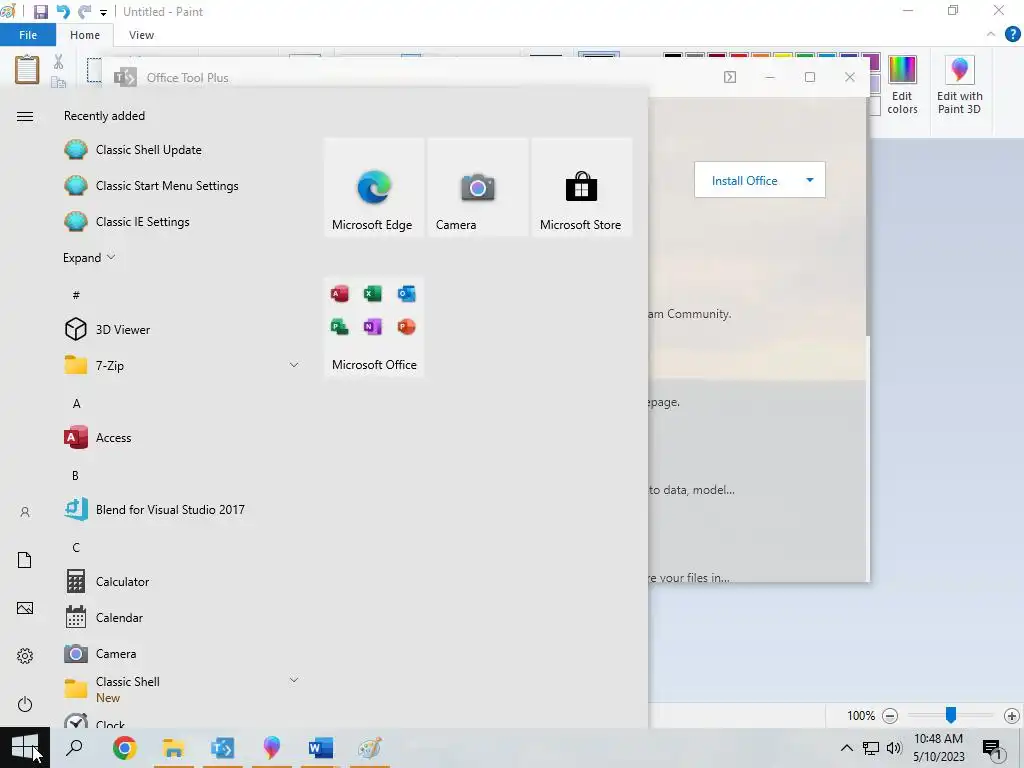This screenshot has height=768, width=1024.
Task: Open Settings gear in Start sidebar
Action: 25,656
